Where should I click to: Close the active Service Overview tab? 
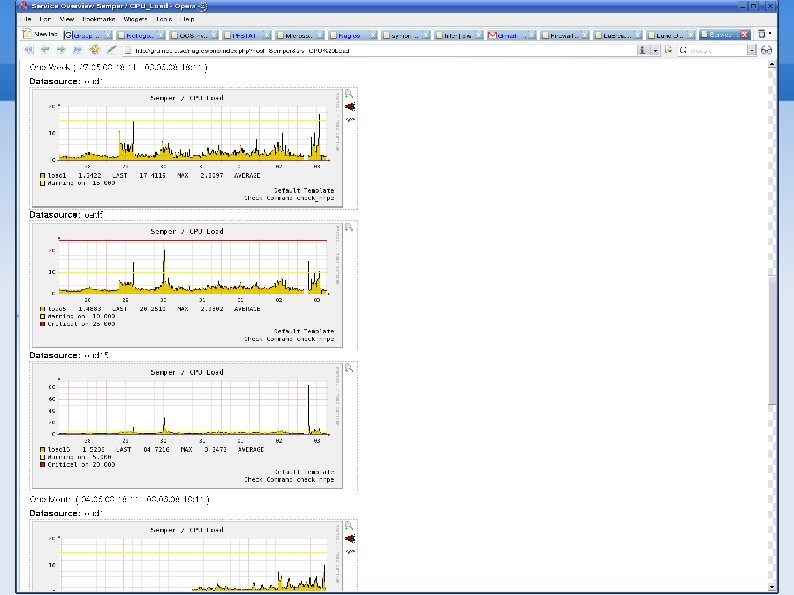(744, 34)
